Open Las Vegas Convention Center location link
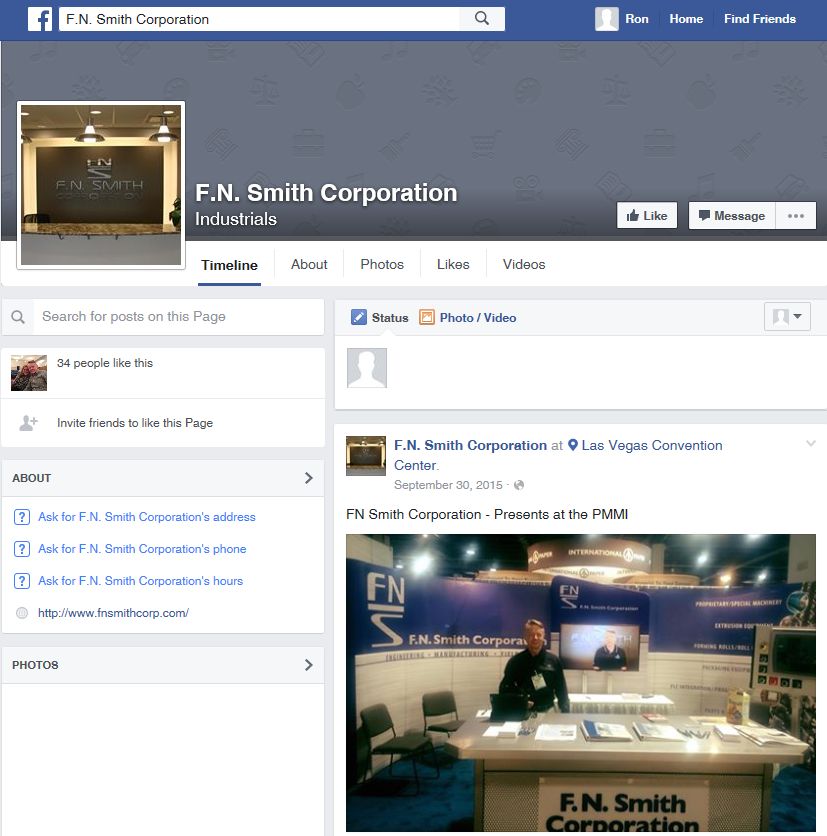This screenshot has height=836, width=827. click(558, 455)
